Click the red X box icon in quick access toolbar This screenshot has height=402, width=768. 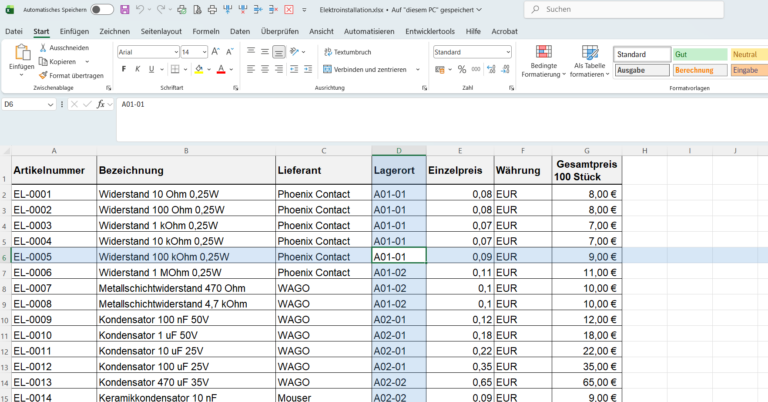pyautogui.click(x=289, y=9)
